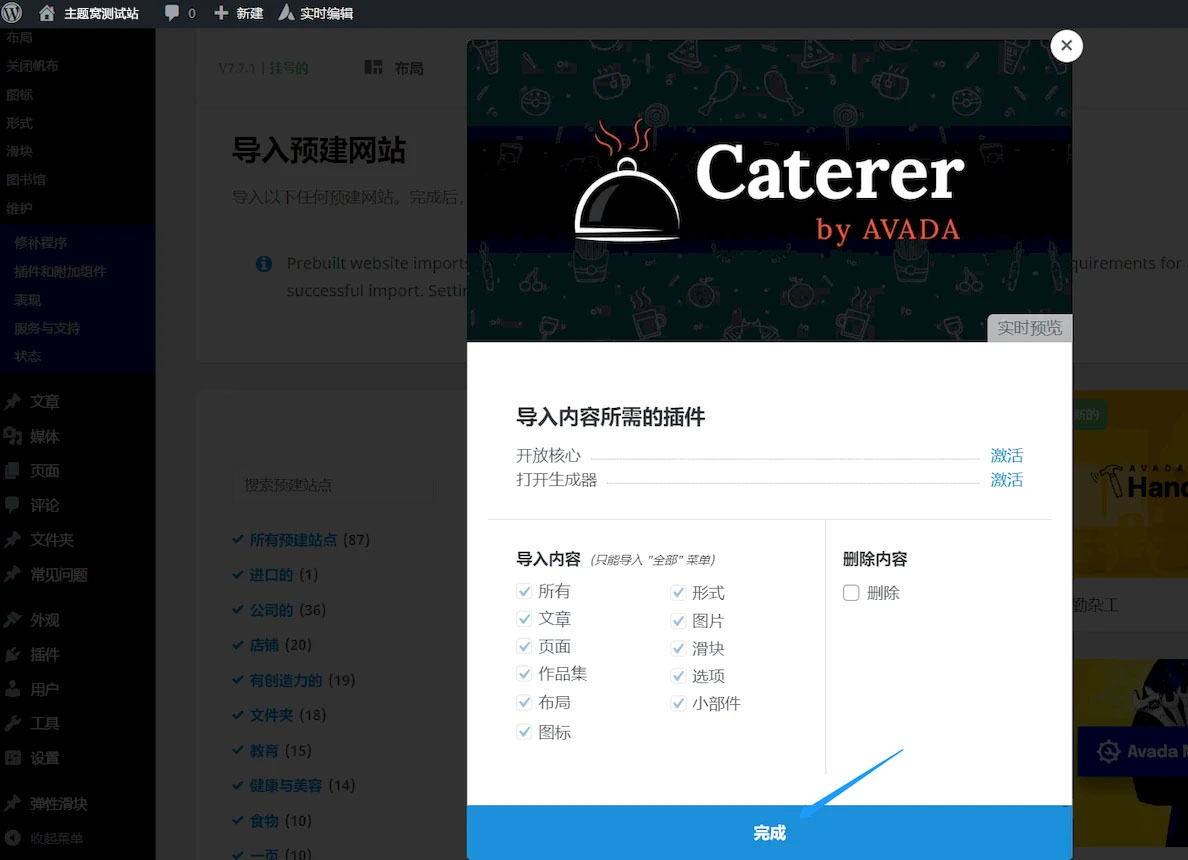Click the brush icon for 外观
Image resolution: width=1188 pixels, height=860 pixels.
tap(13, 620)
